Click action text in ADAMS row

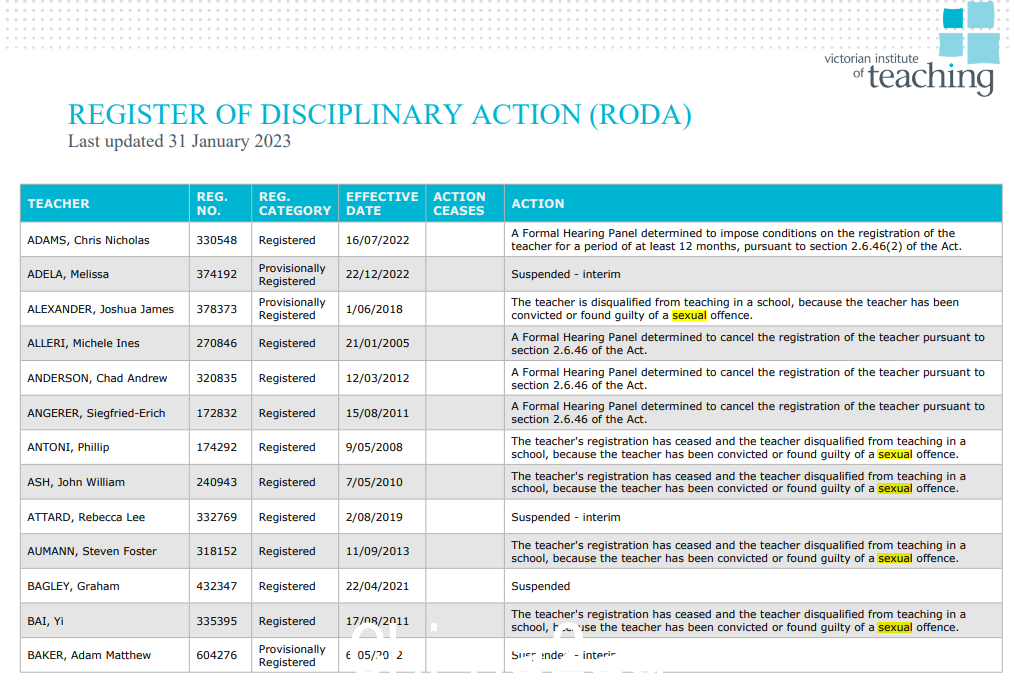coord(736,240)
